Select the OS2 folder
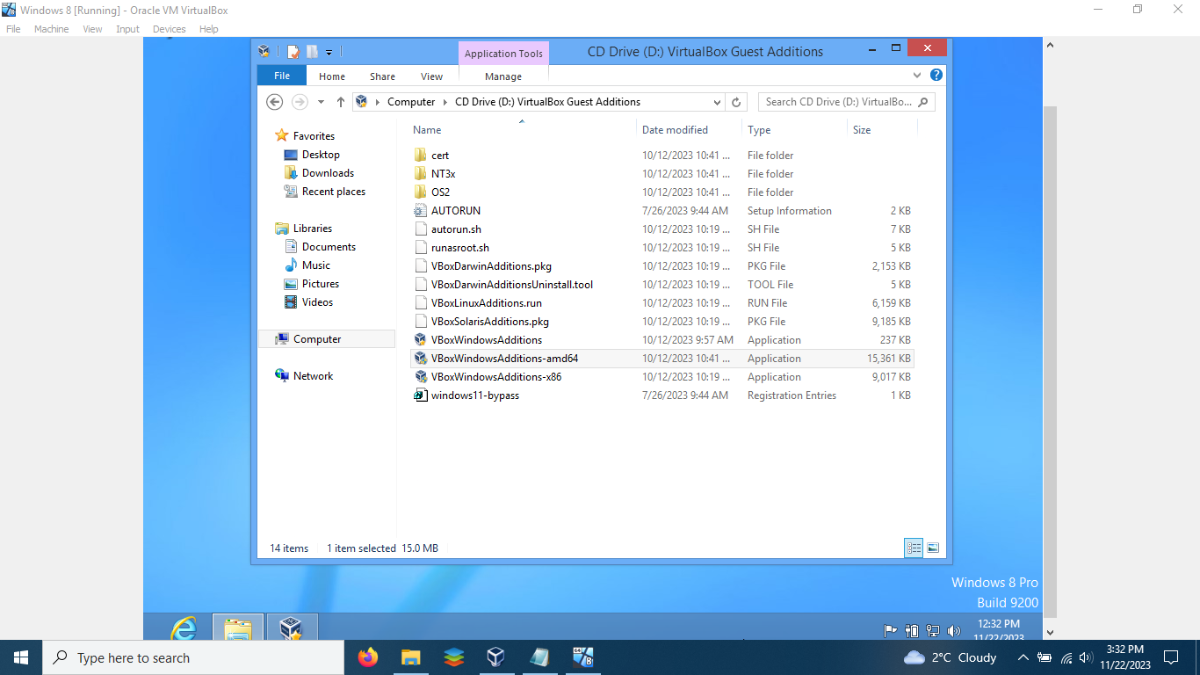 pyautogui.click(x=440, y=192)
